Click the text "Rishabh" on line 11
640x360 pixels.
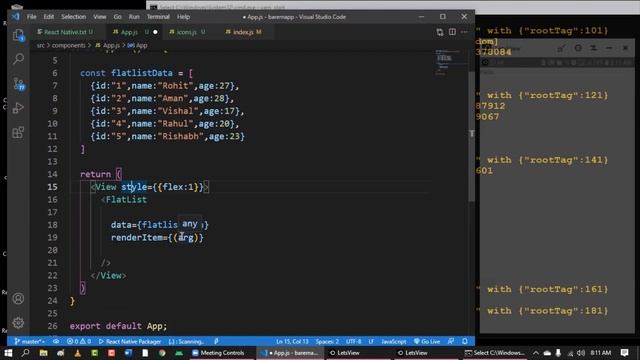180,136
